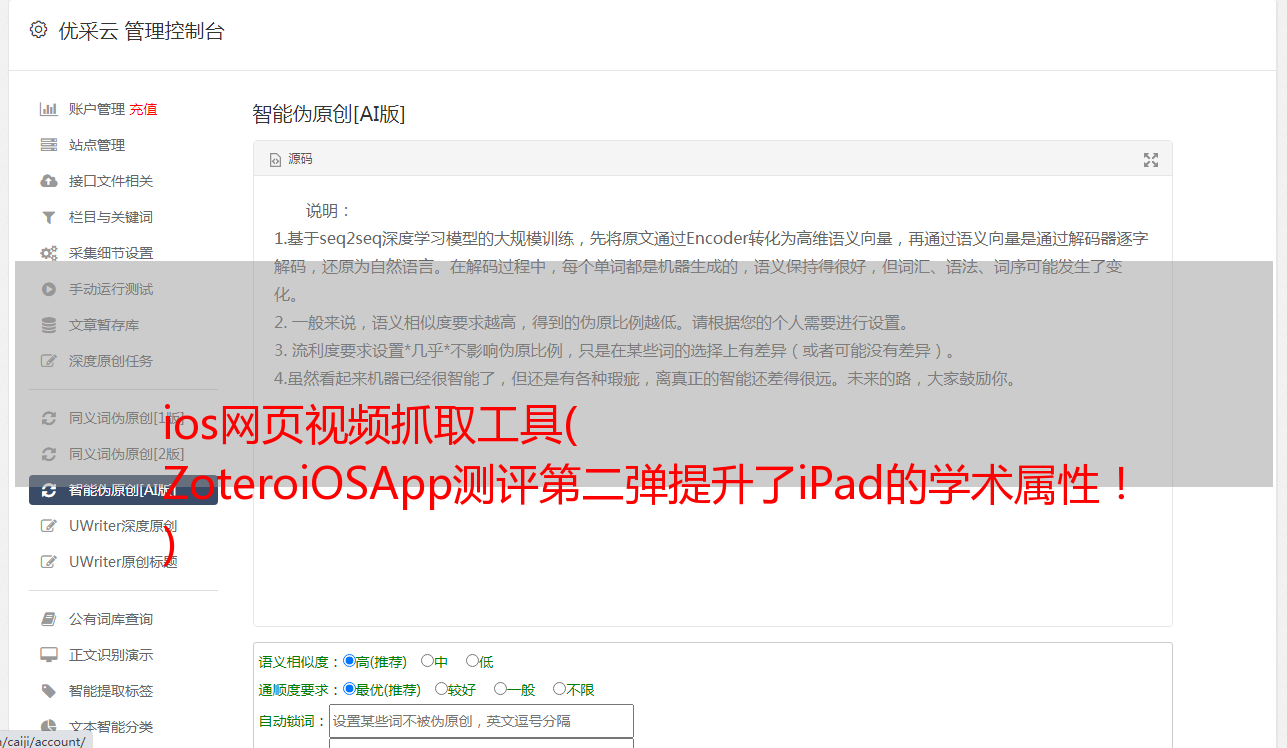The height and width of the screenshot is (748, 1287).
Task: Click the page heading 智能伪原创[AI版]
Action: tap(329, 114)
